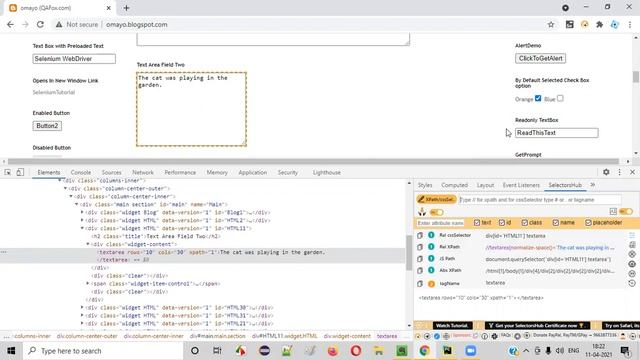Screen dimensions: 640x360
Task: Click the SelectorsHub download-arrow icon beside the toggle
Action: (x=422, y=212)
